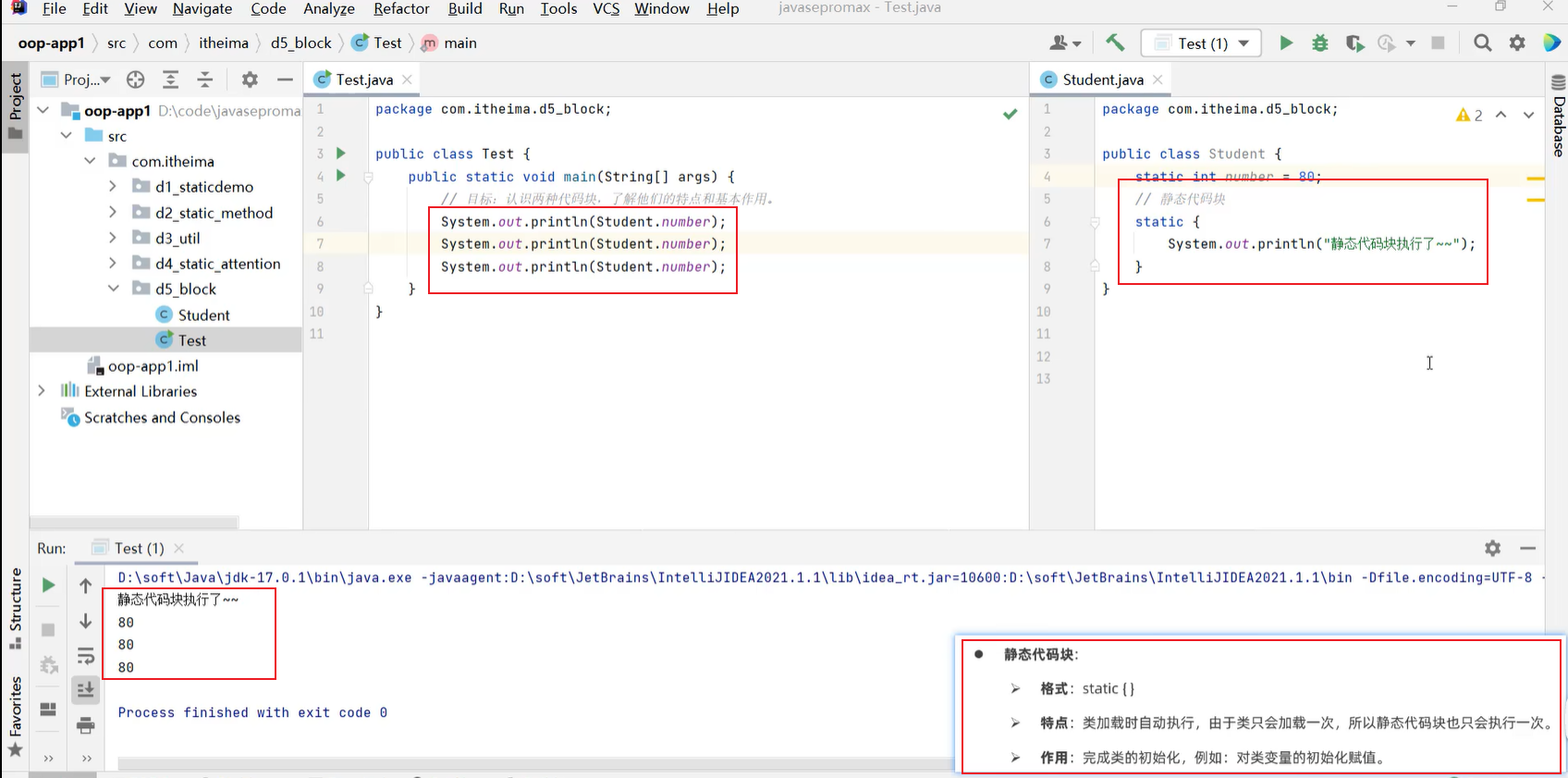Viewport: 1568px width, 778px height.
Task: Collapse the oop-app1 project root
Action: 43,110
